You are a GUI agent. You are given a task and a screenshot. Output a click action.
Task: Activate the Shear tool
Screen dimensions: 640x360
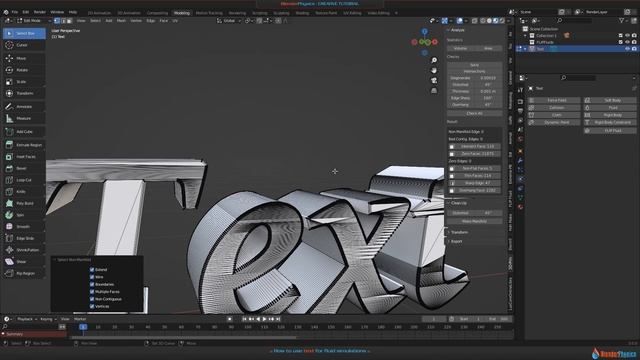(24, 262)
